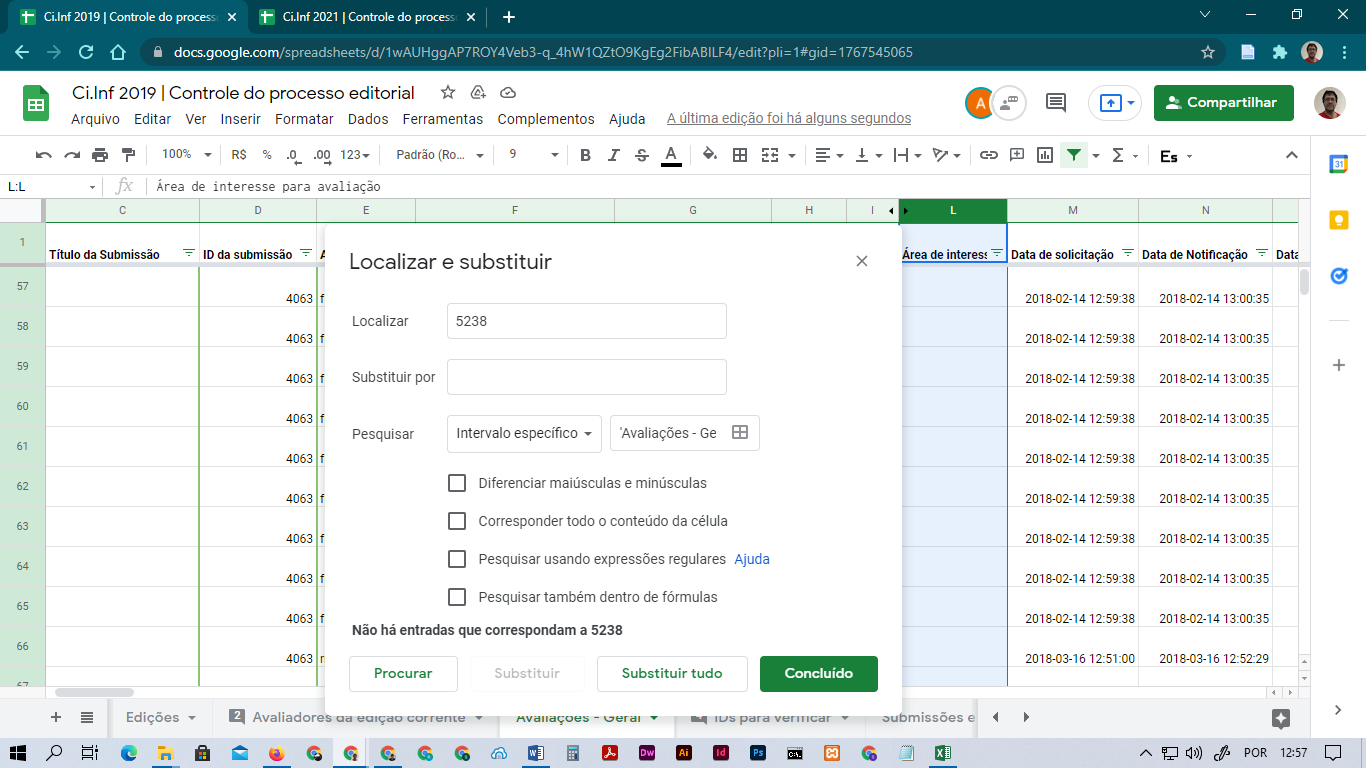Image resolution: width=1366 pixels, height=768 pixels.
Task: Open the Ferramentas menu
Action: pyautogui.click(x=443, y=119)
